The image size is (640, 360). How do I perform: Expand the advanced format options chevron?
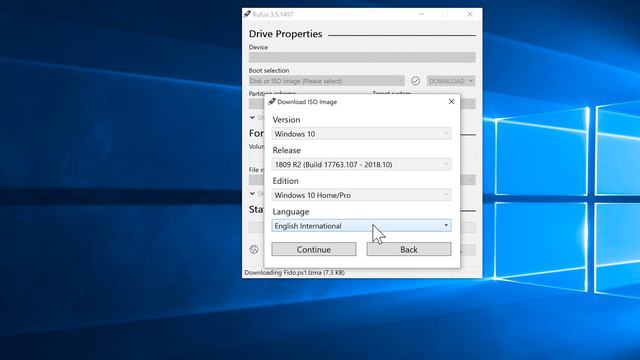pos(252,193)
